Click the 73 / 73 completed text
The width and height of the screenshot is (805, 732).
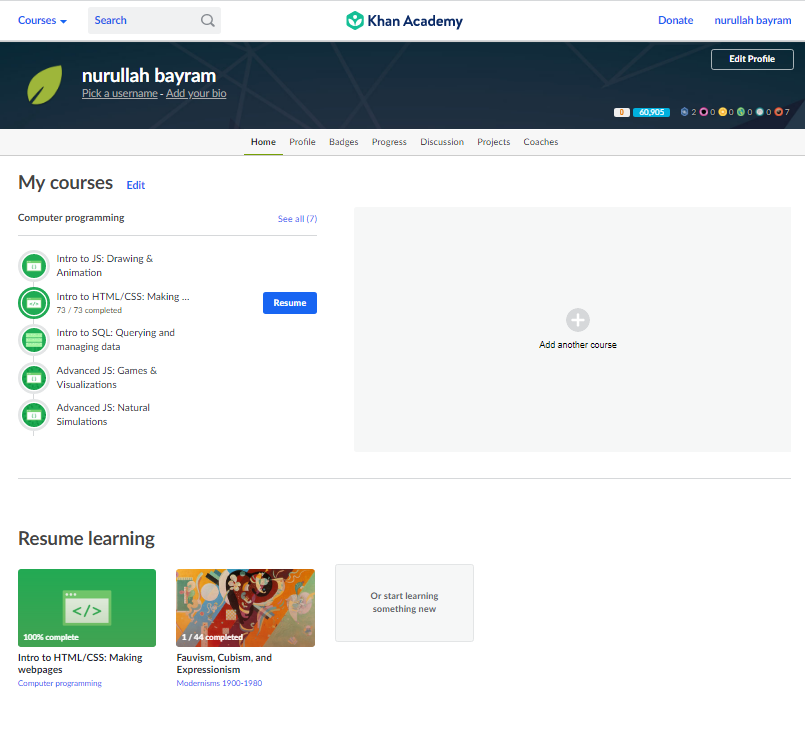(x=89, y=311)
